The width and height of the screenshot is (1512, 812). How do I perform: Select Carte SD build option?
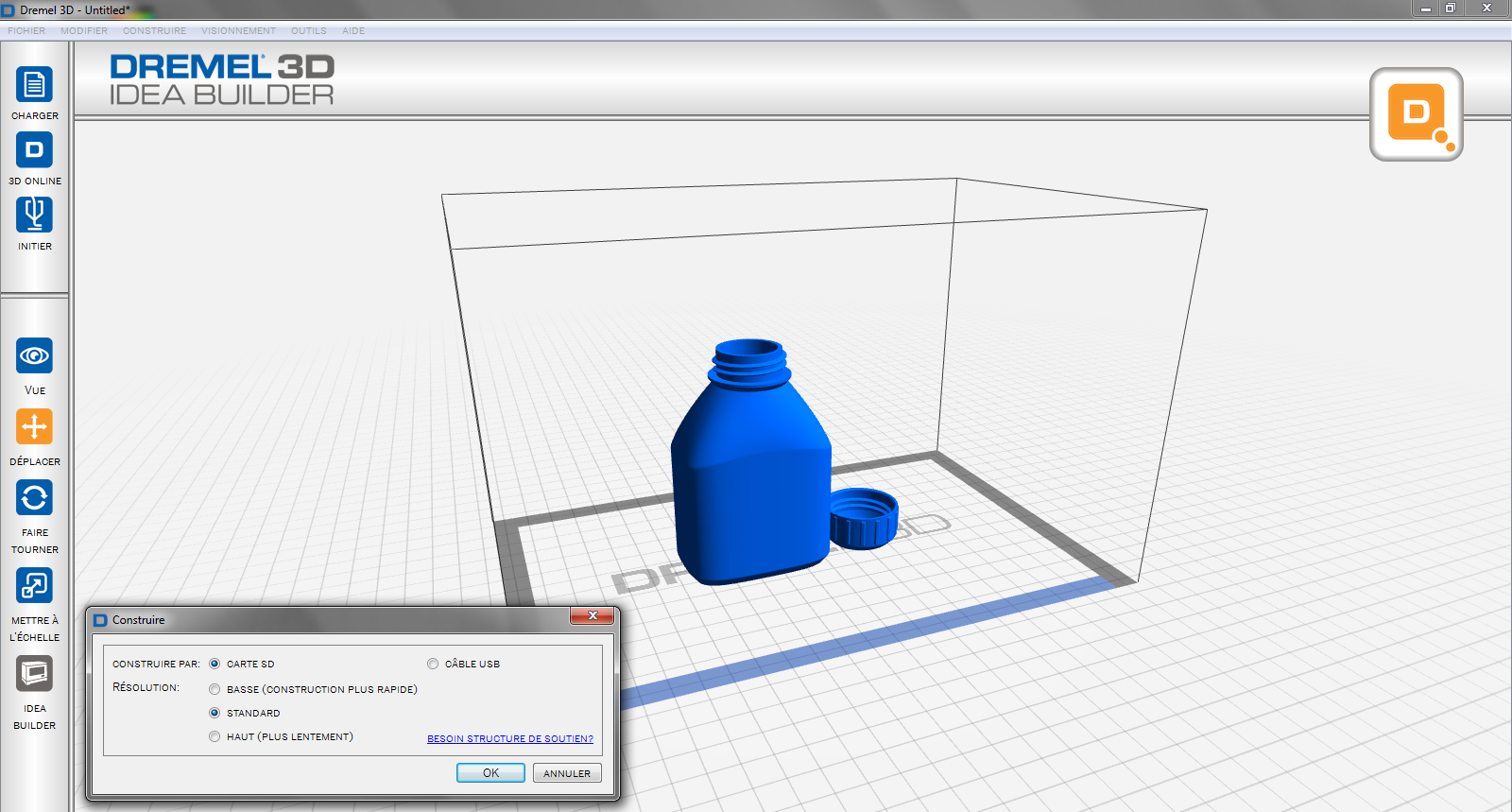pos(215,664)
